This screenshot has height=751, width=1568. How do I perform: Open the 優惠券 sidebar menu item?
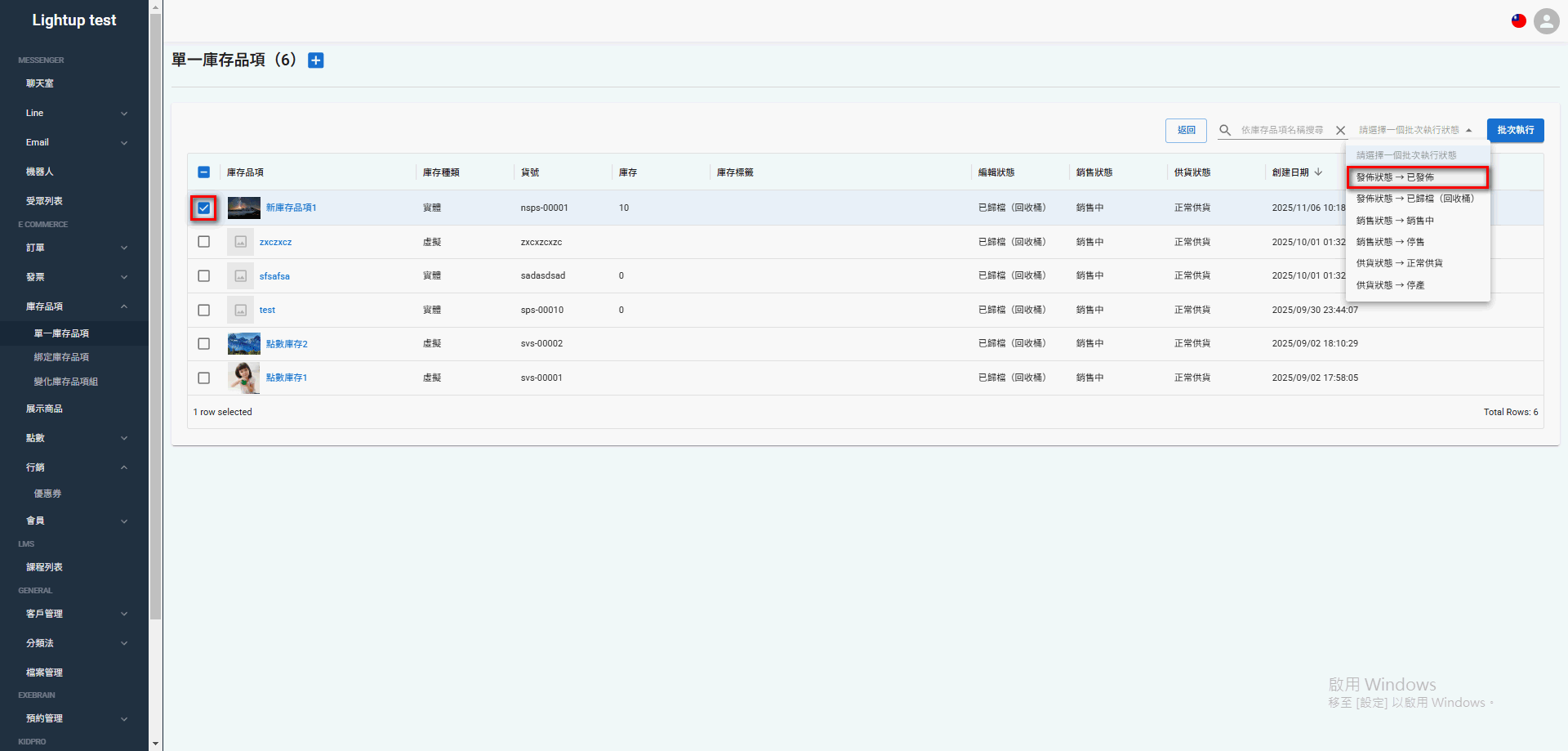47,493
